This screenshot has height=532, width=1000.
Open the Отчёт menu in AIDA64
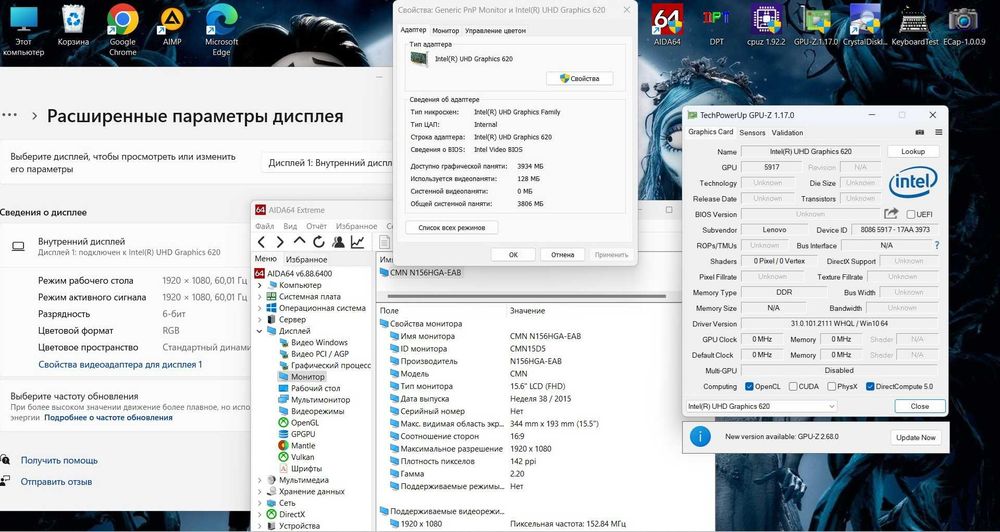(316, 226)
